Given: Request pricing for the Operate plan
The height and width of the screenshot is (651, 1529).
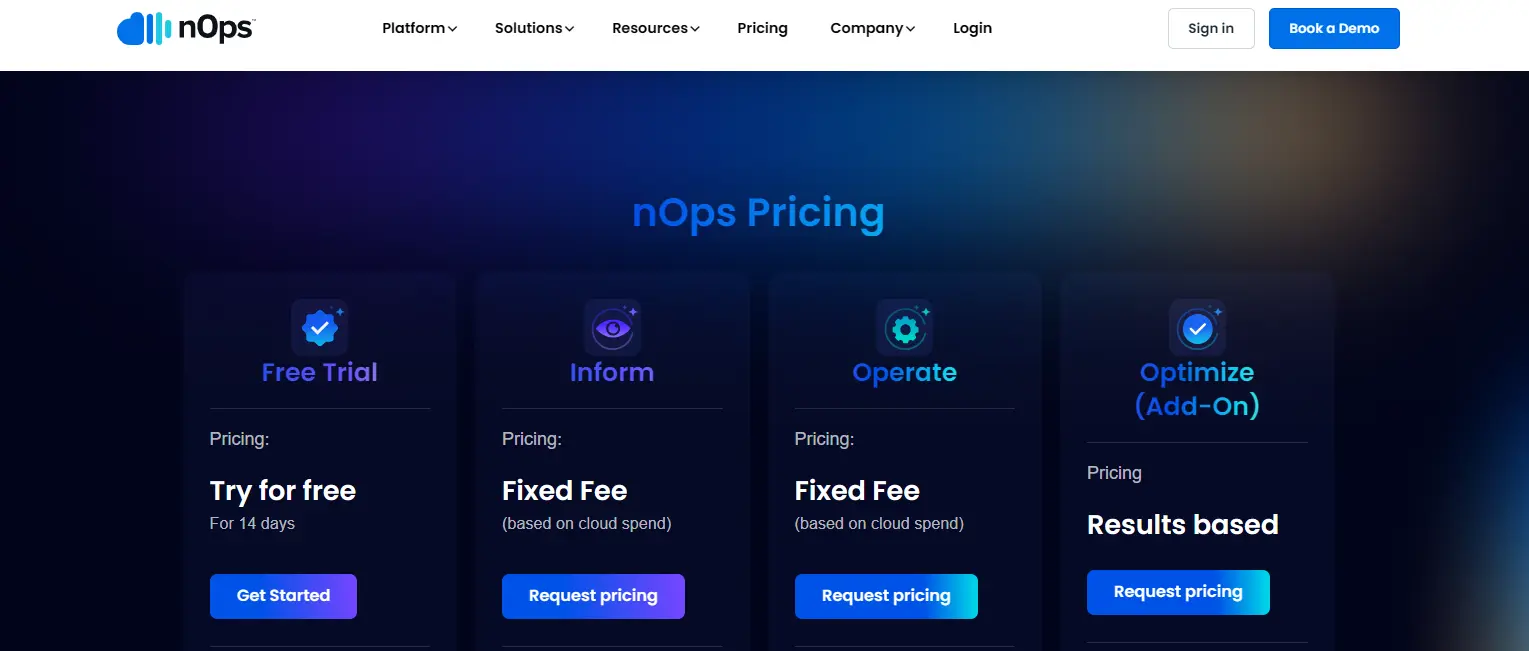Looking at the screenshot, I should coord(886,596).
